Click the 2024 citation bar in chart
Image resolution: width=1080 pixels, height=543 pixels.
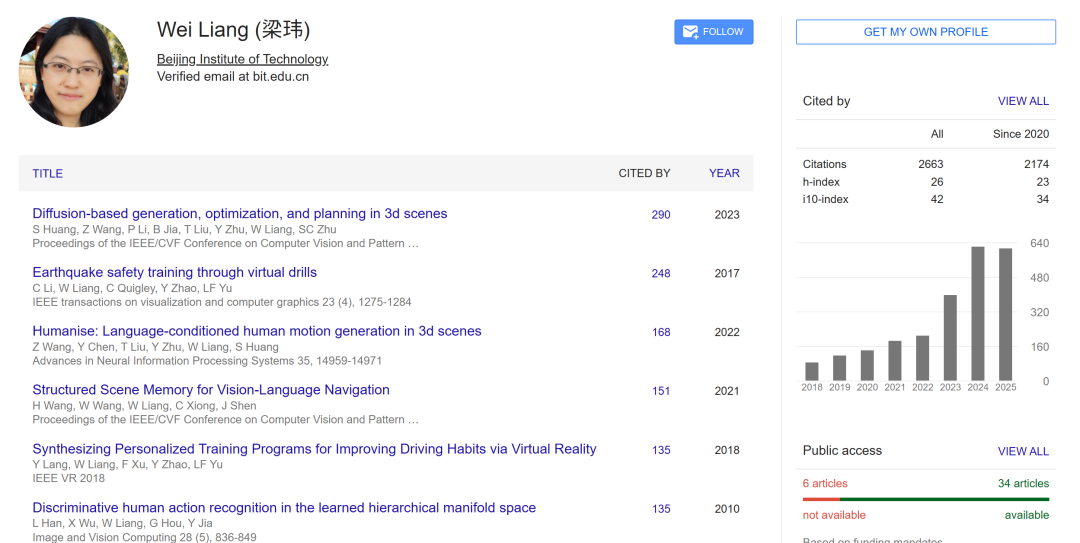[978, 314]
